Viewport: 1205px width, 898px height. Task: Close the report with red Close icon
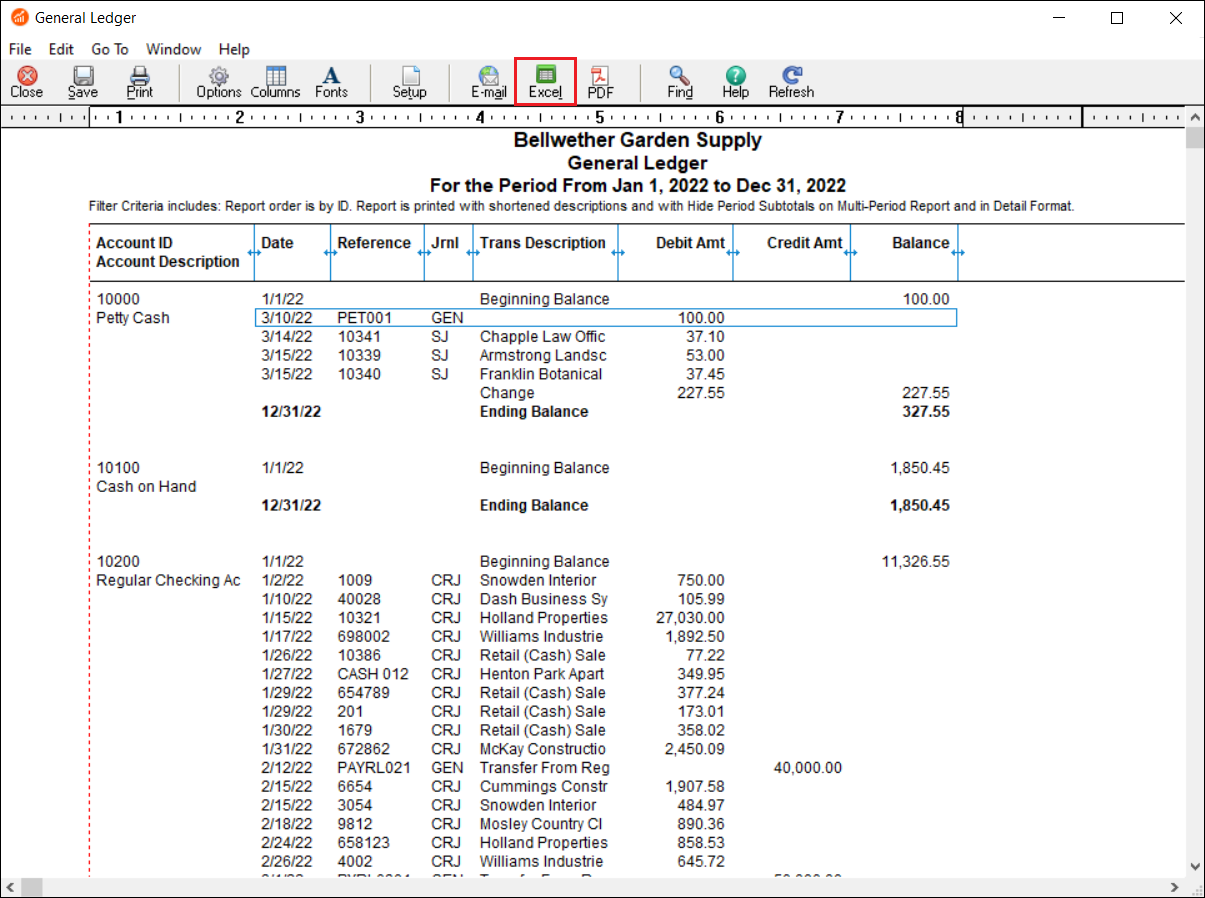click(x=27, y=82)
